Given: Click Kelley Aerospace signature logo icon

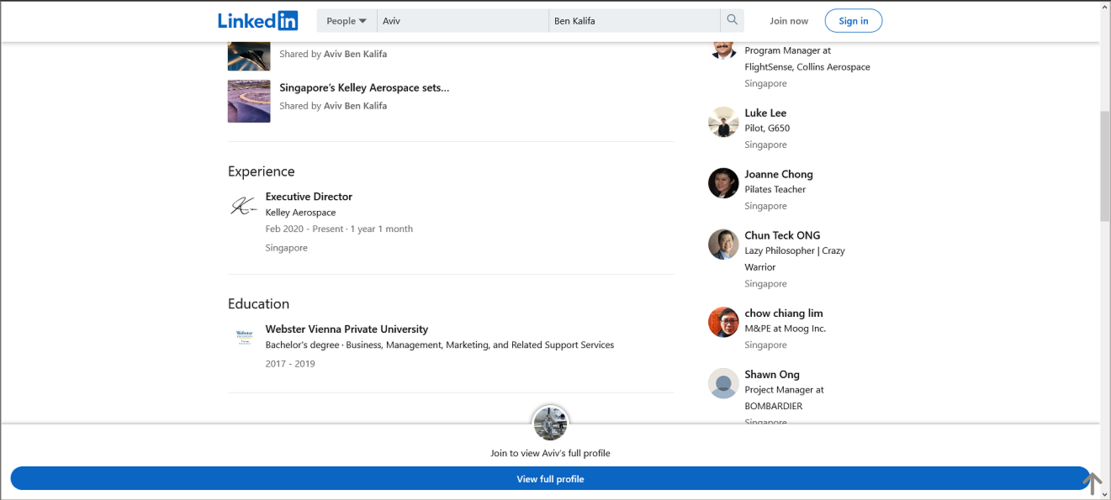Looking at the screenshot, I should tap(243, 206).
